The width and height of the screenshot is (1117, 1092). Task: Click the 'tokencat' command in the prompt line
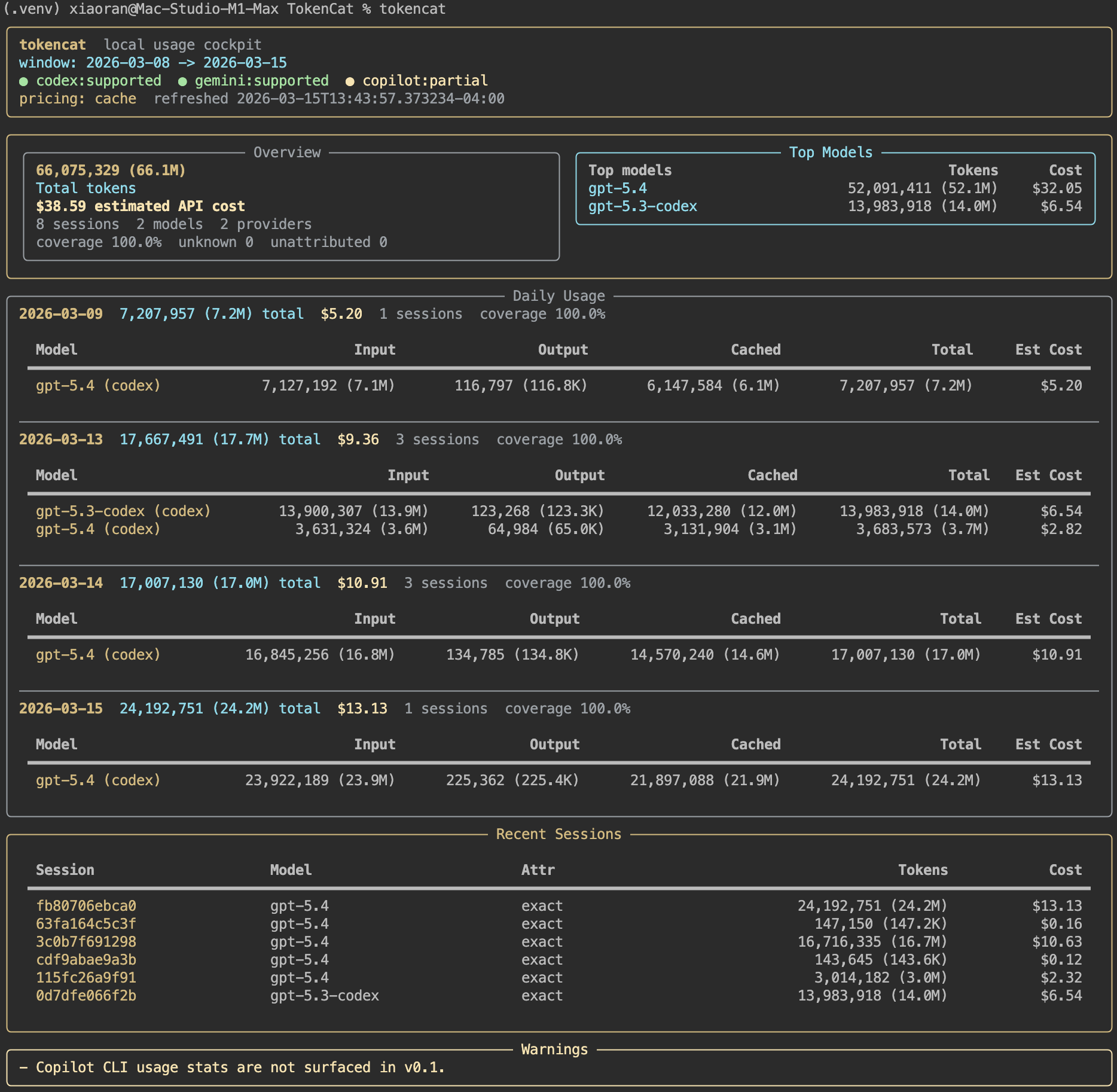pyautogui.click(x=413, y=9)
